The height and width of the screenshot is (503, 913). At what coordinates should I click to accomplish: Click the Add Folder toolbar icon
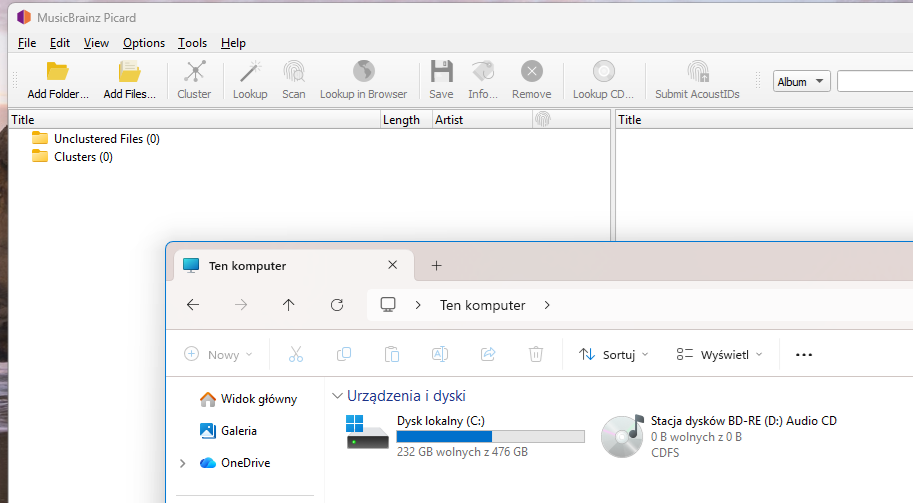pos(58,72)
